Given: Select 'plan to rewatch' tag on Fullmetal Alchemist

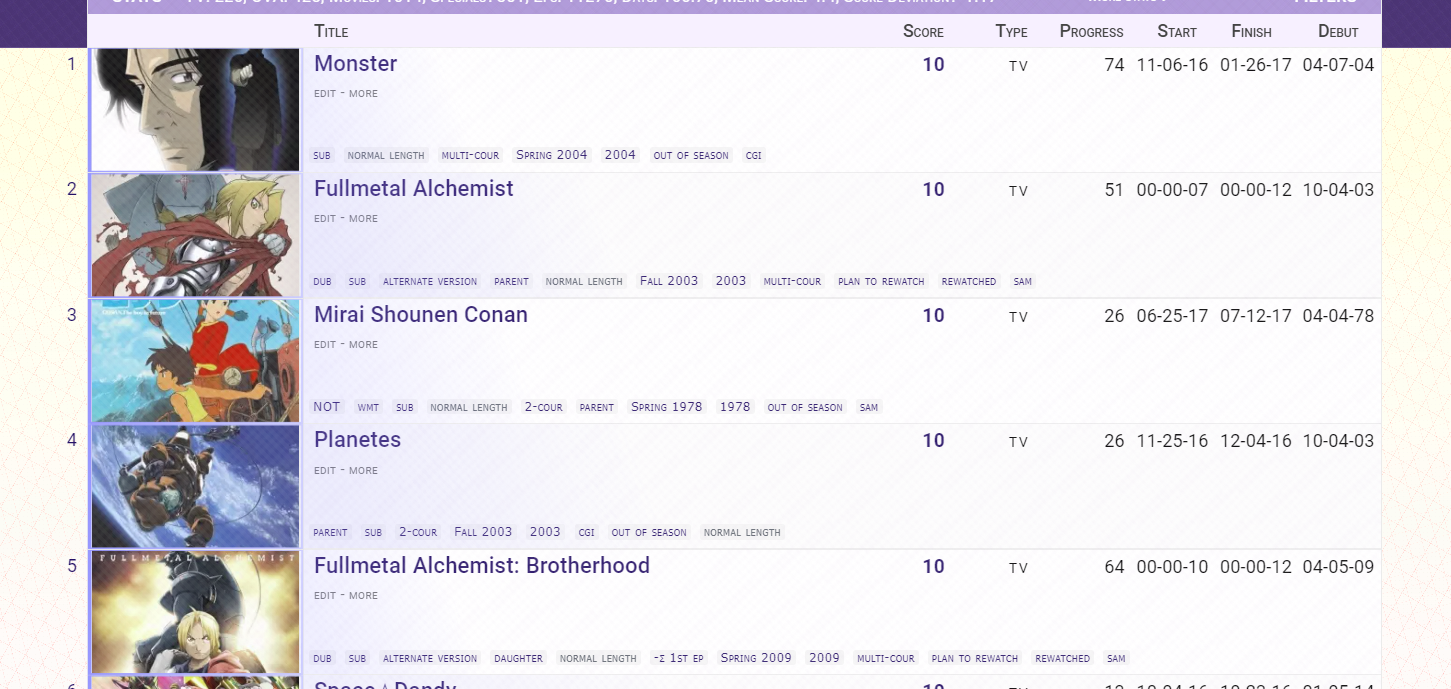Looking at the screenshot, I should 881,281.
